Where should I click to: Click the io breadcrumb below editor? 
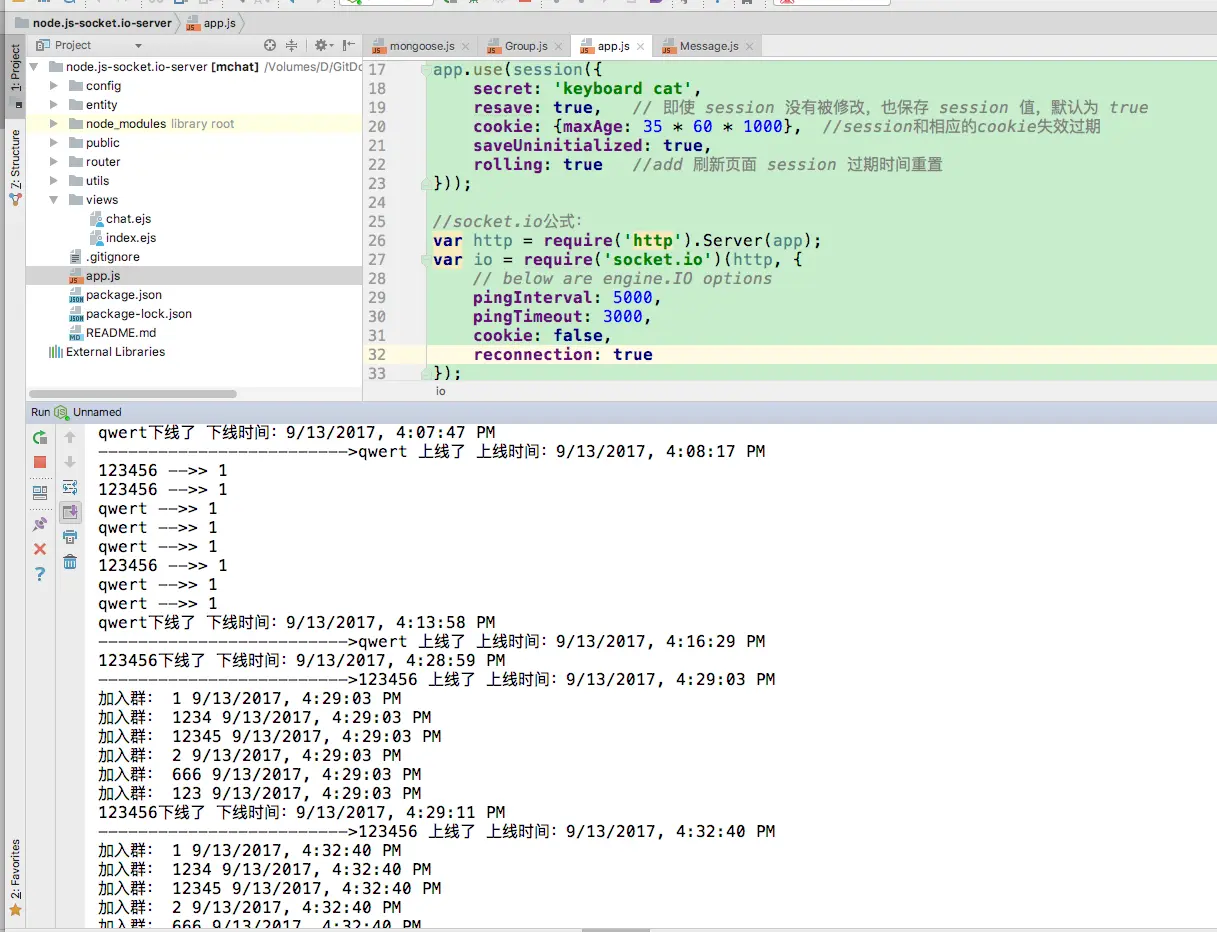441,391
